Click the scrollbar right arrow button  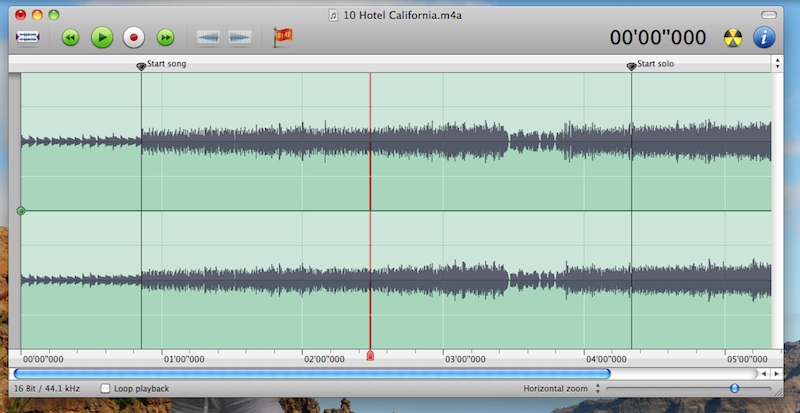(776, 373)
